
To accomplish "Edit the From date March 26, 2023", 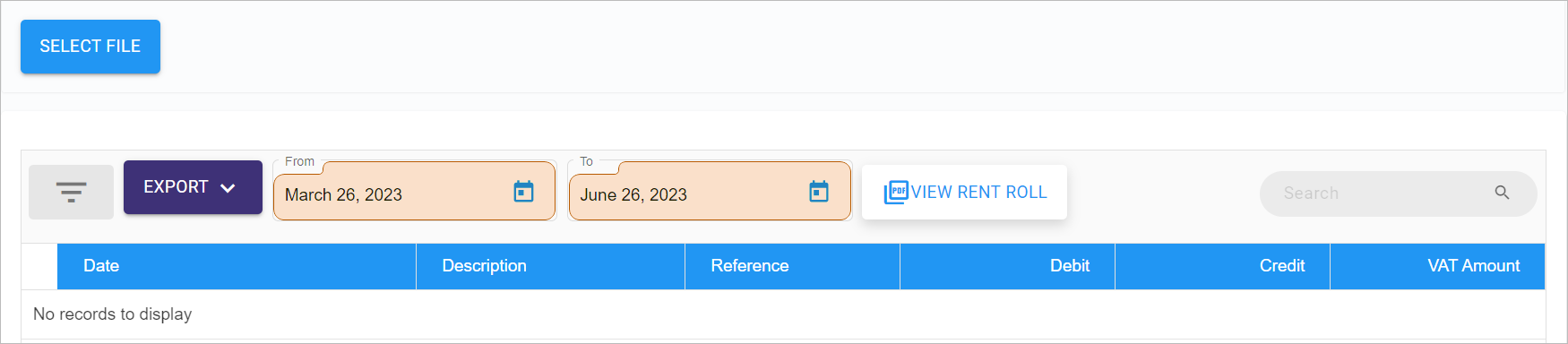I will pyautogui.click(x=343, y=194).
